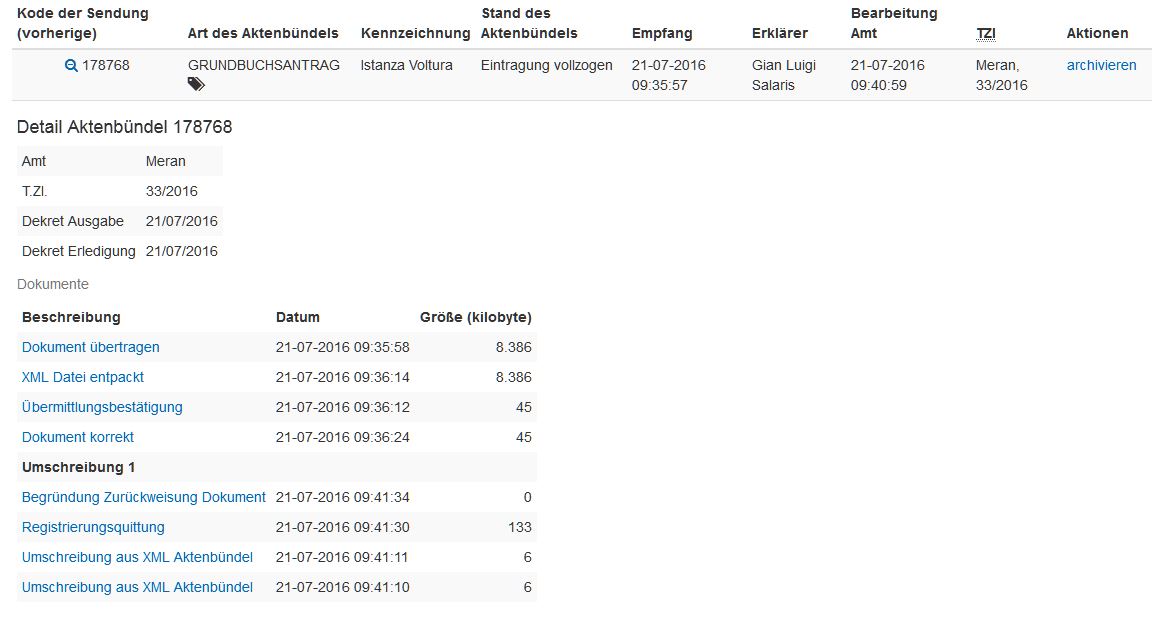This screenshot has height=620, width=1165.
Task: Open Begründung Zurückweisung Dokument
Action: 144,497
